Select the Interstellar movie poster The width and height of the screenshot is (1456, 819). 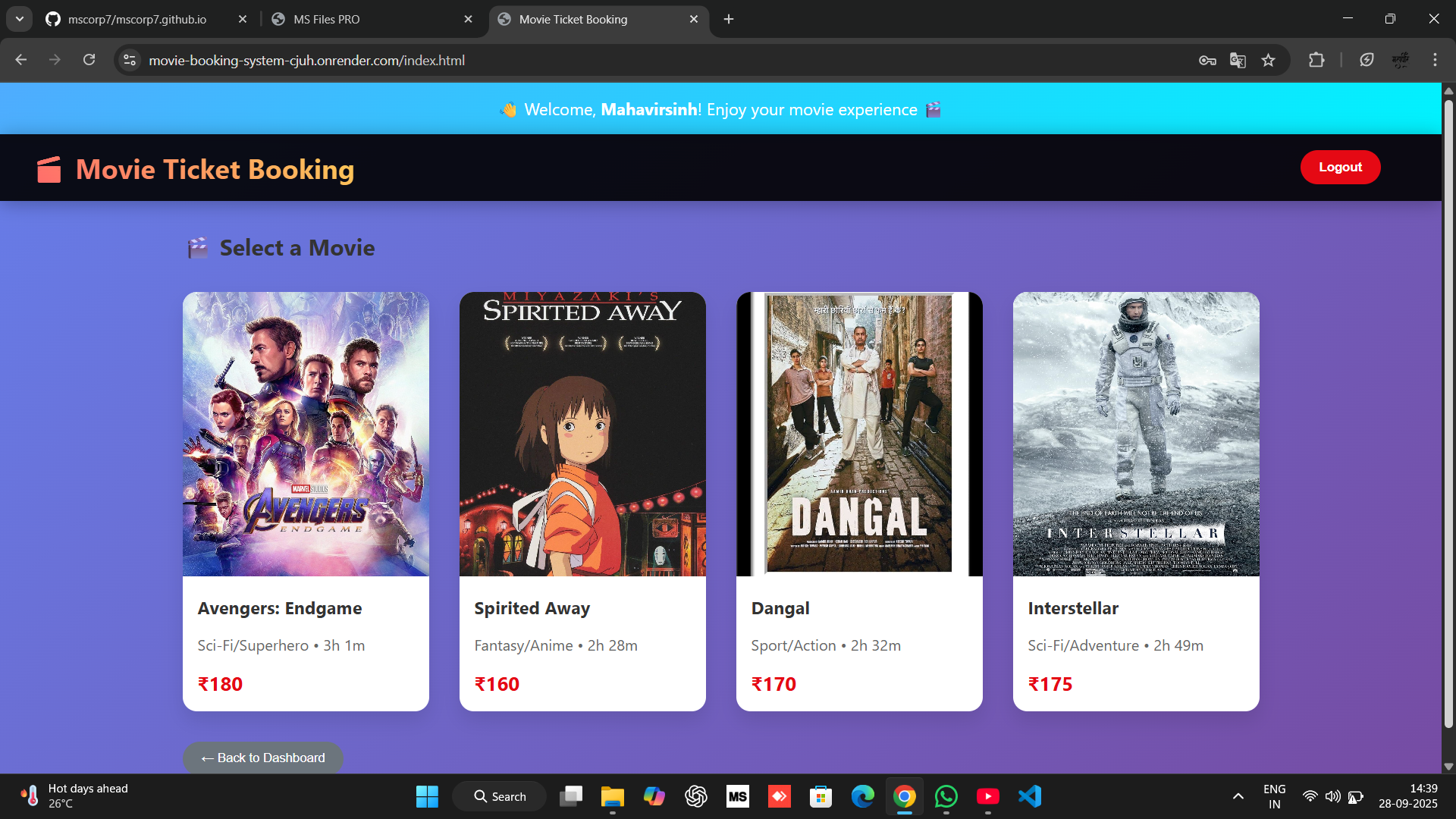click(1135, 434)
